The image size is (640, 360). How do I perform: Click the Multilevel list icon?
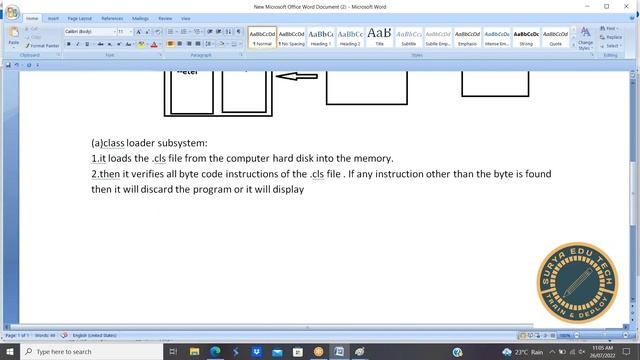pos(198,31)
